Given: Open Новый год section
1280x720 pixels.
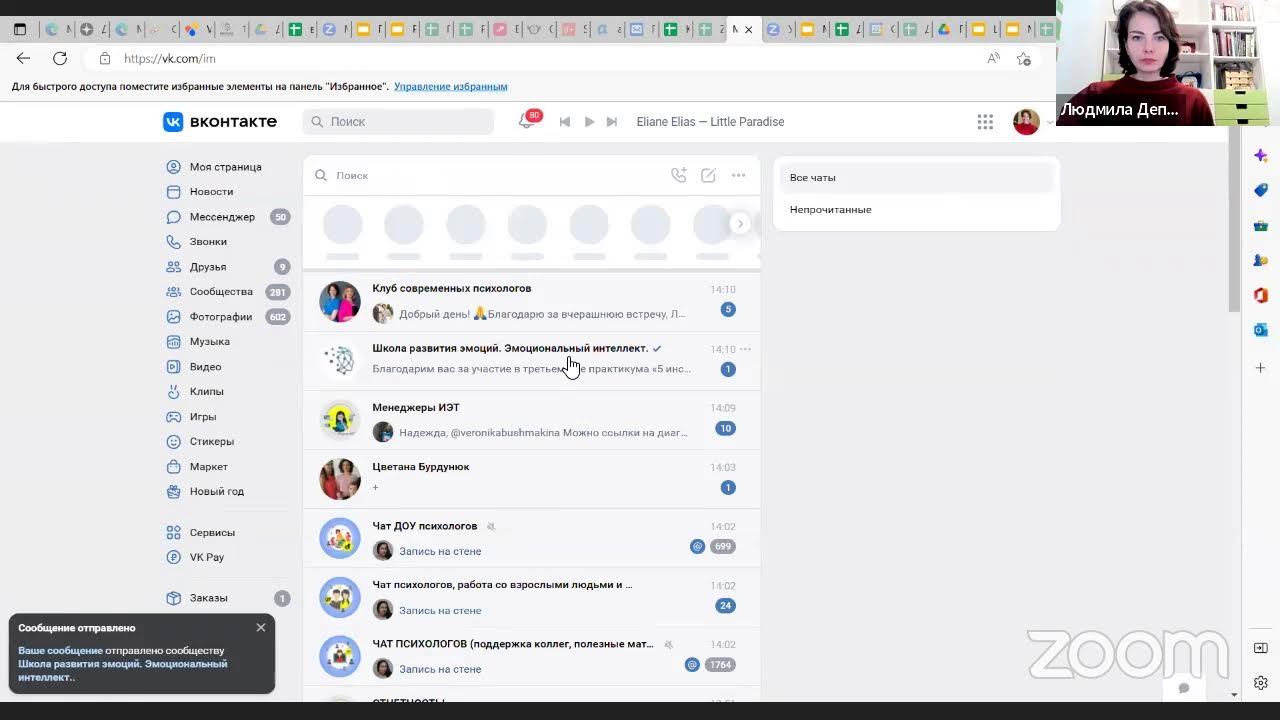Looking at the screenshot, I should (x=217, y=492).
